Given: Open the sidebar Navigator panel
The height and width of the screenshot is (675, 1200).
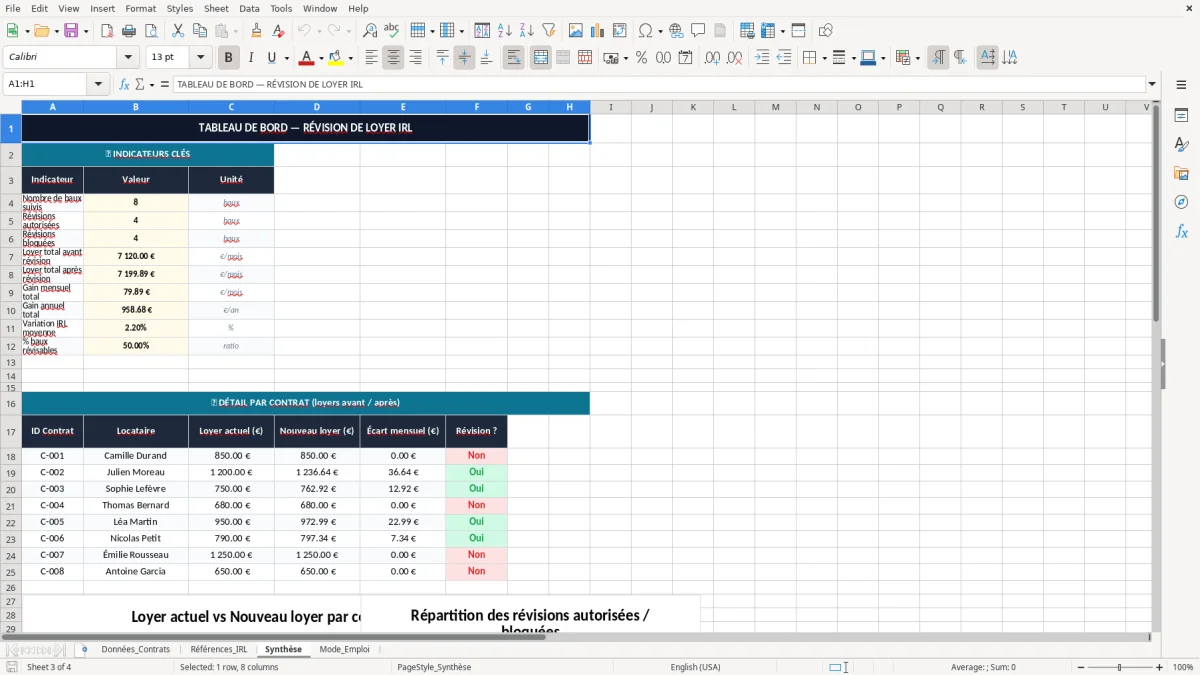Looking at the screenshot, I should click(1181, 202).
